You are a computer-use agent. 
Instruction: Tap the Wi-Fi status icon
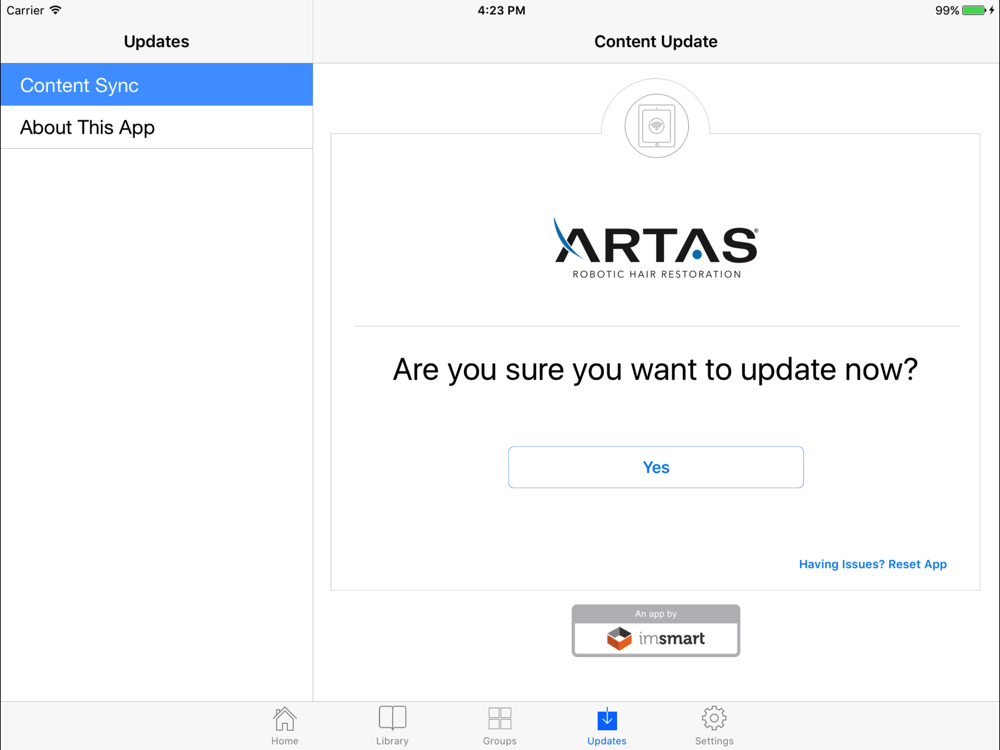[x=55, y=10]
